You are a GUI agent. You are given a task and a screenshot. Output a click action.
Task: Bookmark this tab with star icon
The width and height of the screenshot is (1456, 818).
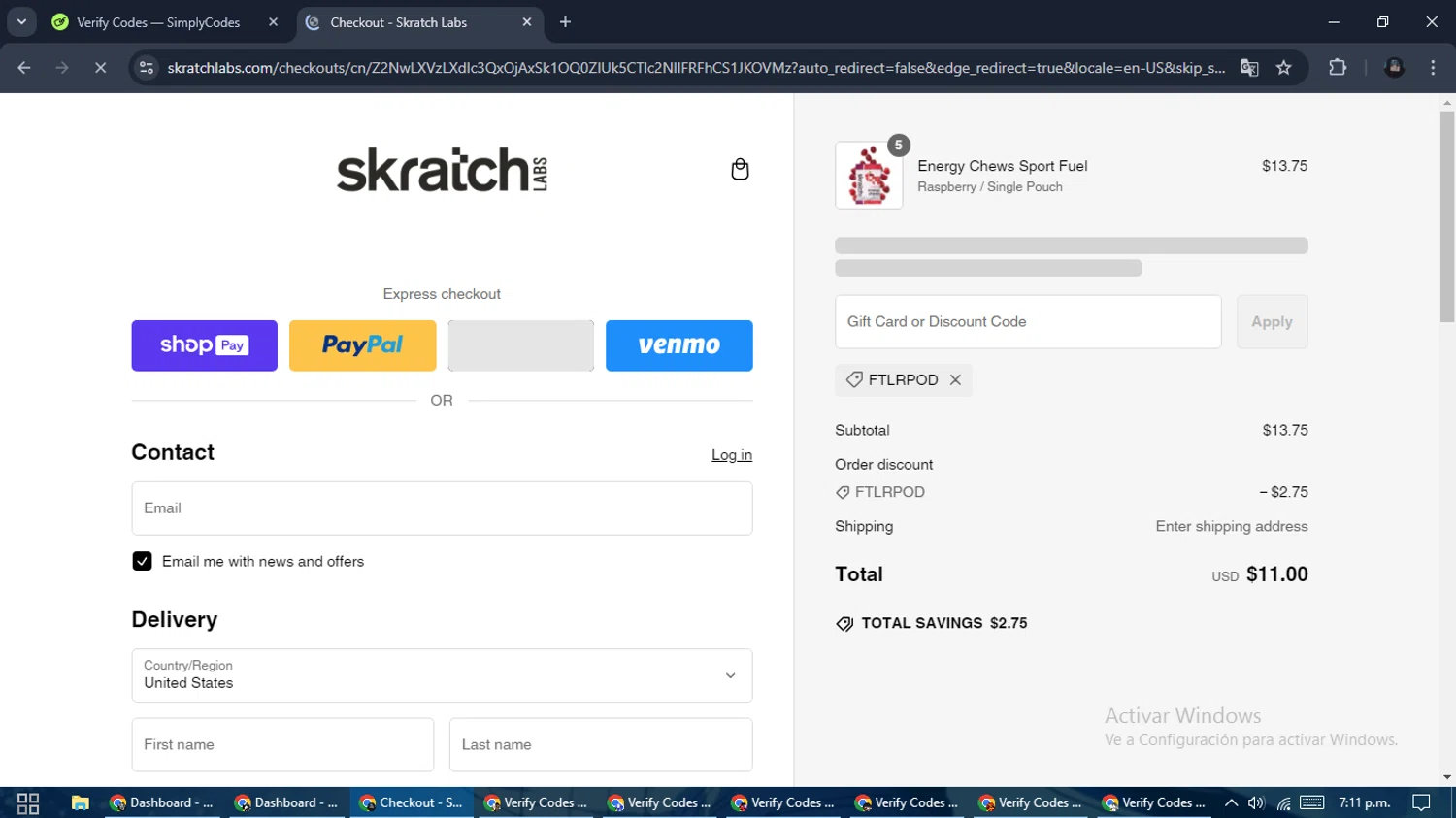[1284, 67]
